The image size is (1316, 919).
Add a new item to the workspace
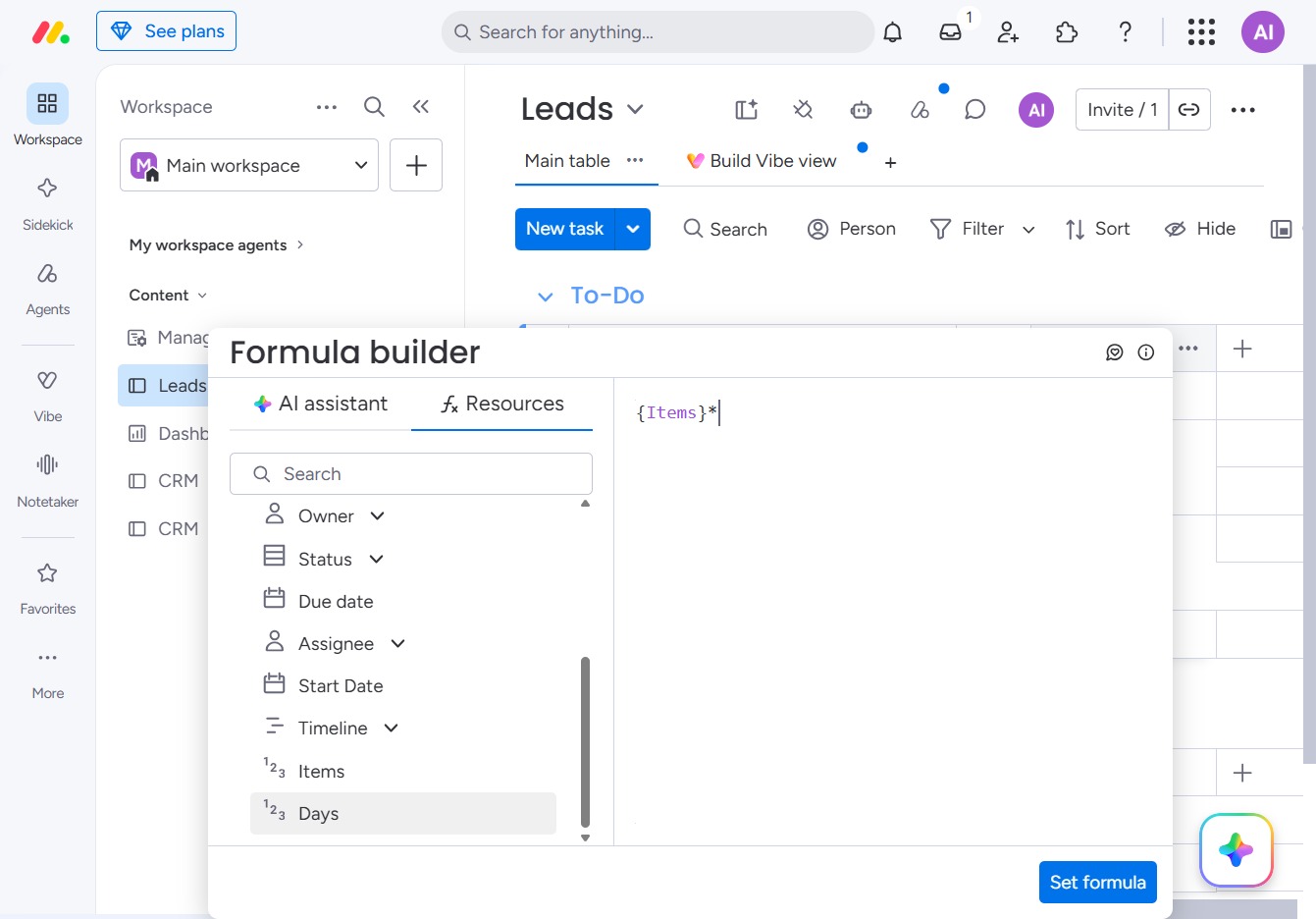pos(416,165)
